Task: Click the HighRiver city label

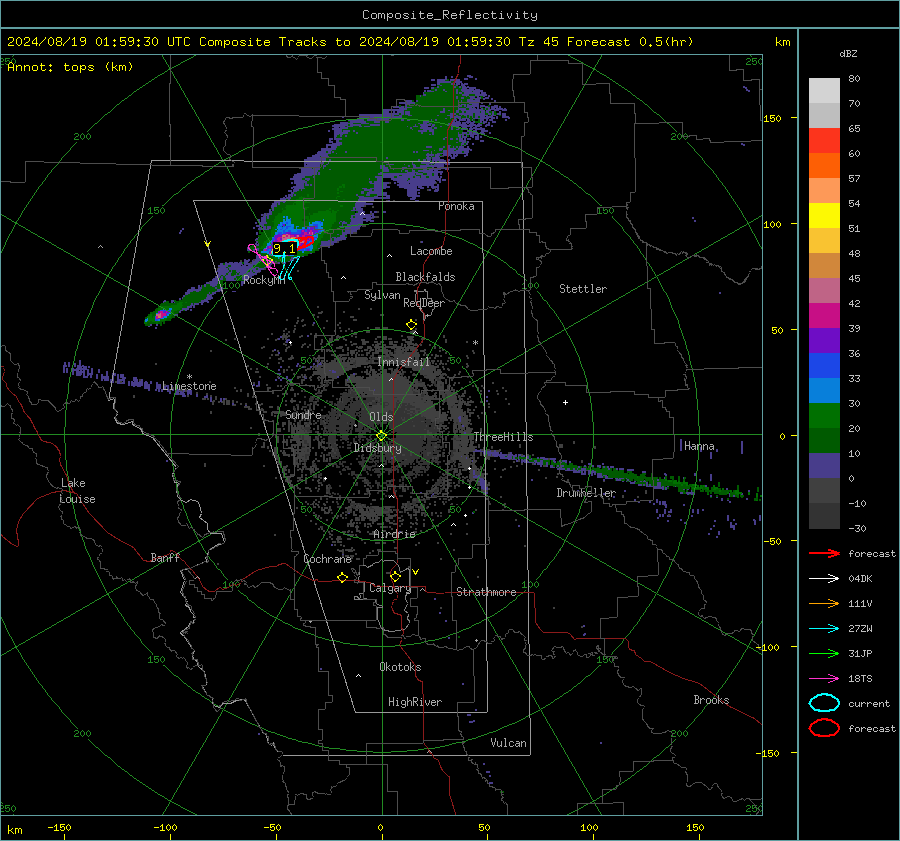Action: pos(415,702)
